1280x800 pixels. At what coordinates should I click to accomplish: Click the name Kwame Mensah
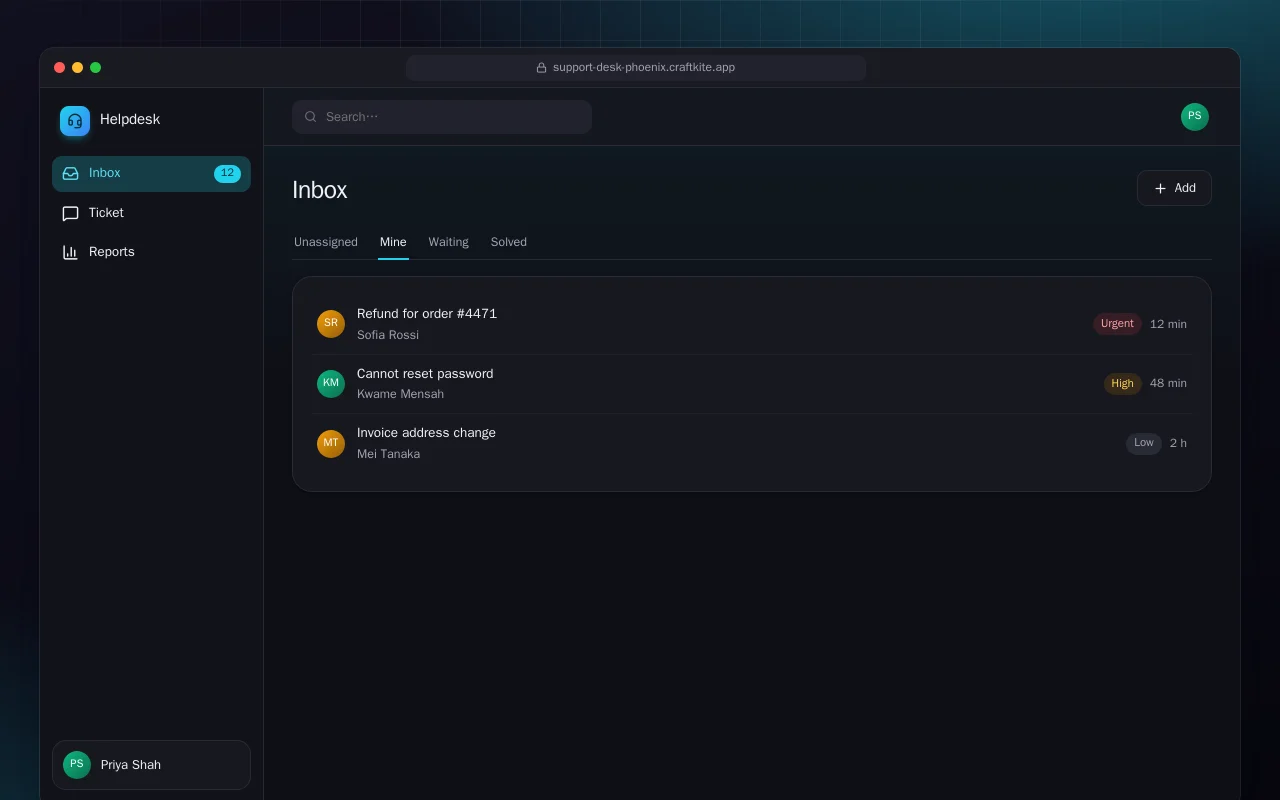(x=400, y=394)
